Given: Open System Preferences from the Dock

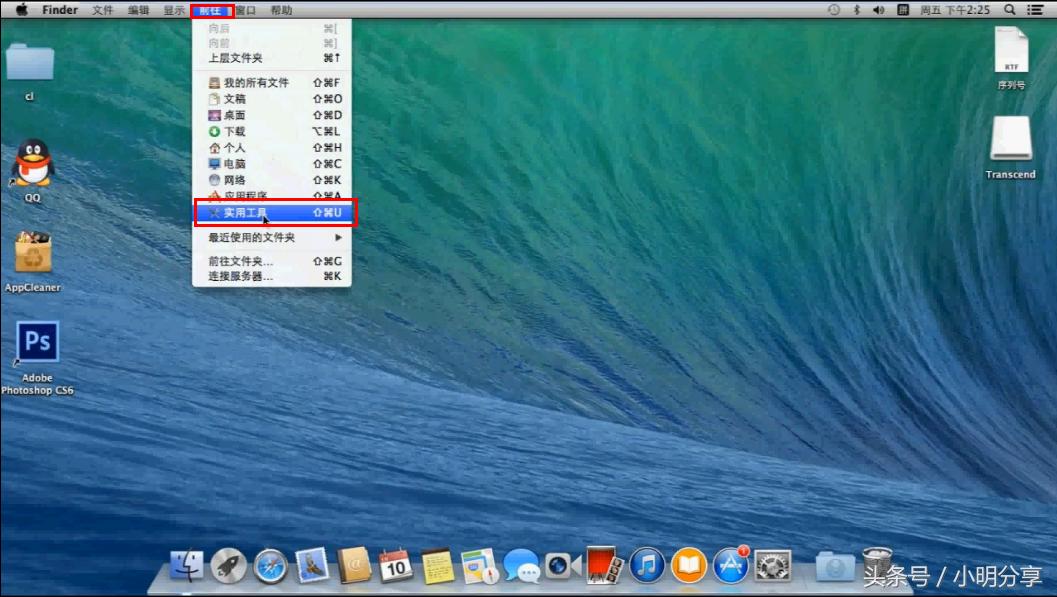Looking at the screenshot, I should [x=771, y=566].
